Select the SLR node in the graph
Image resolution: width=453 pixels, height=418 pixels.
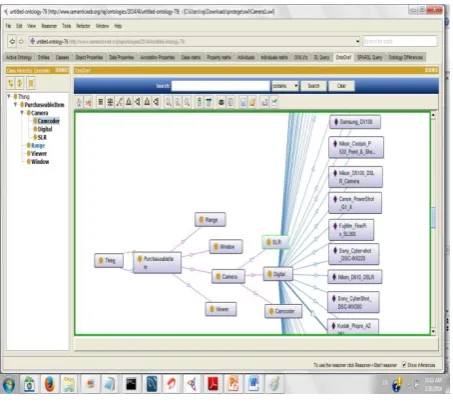[x=275, y=242]
